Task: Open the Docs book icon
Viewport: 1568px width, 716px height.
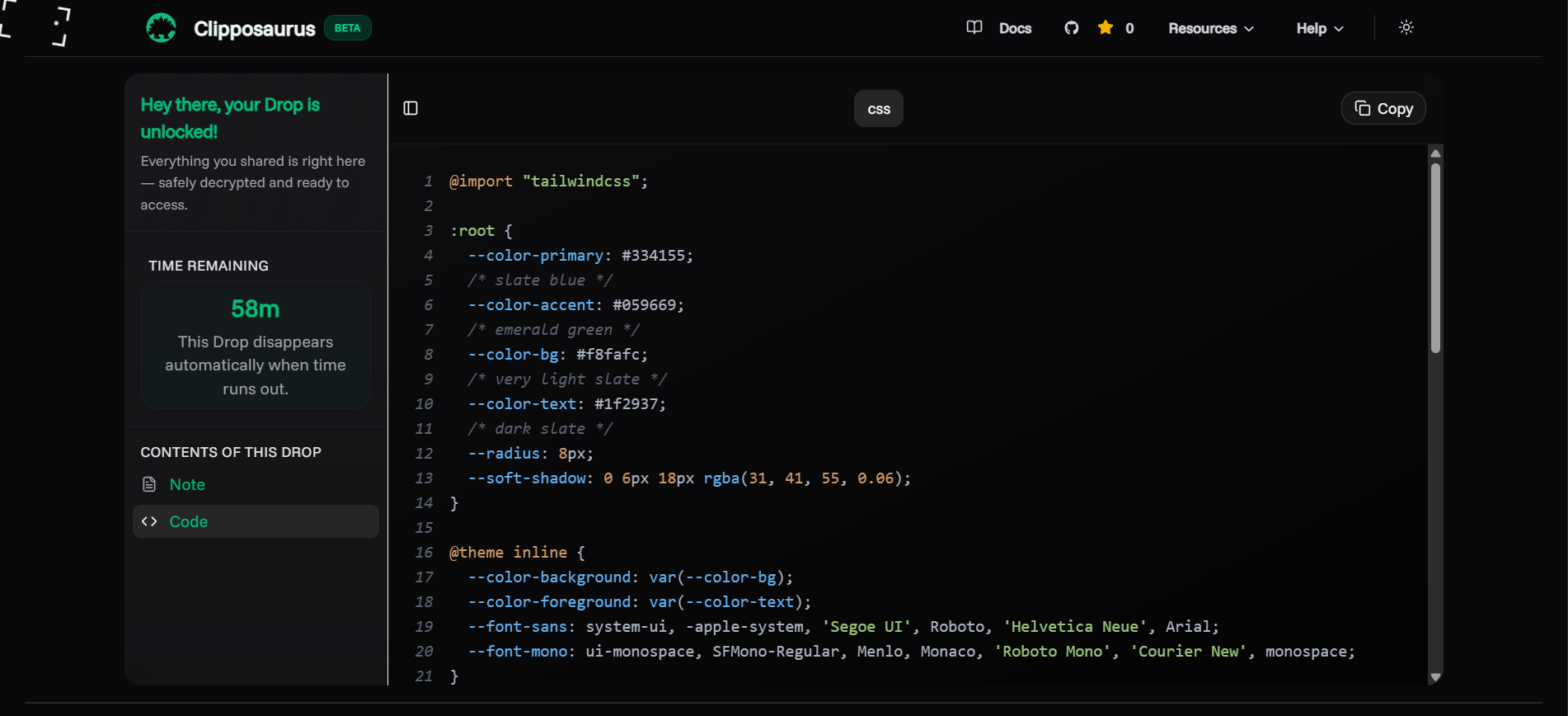Action: point(974,28)
